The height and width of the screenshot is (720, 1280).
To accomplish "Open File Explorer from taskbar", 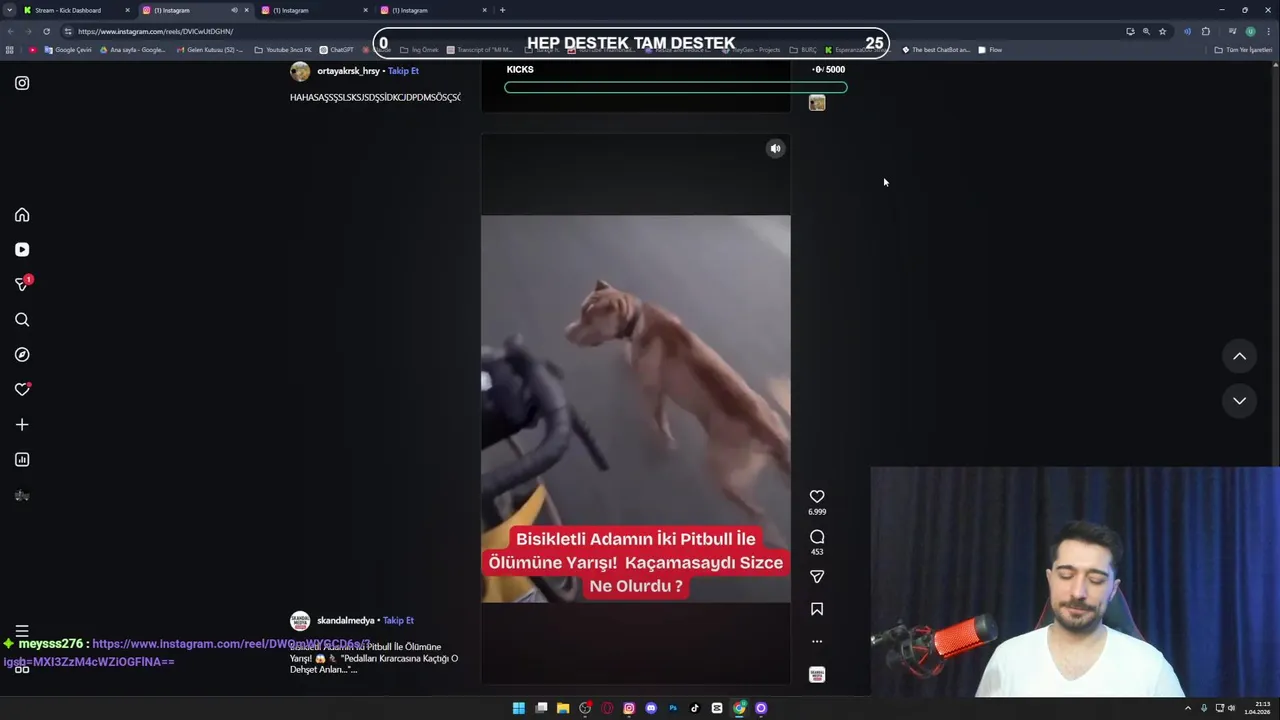I will tap(563, 708).
